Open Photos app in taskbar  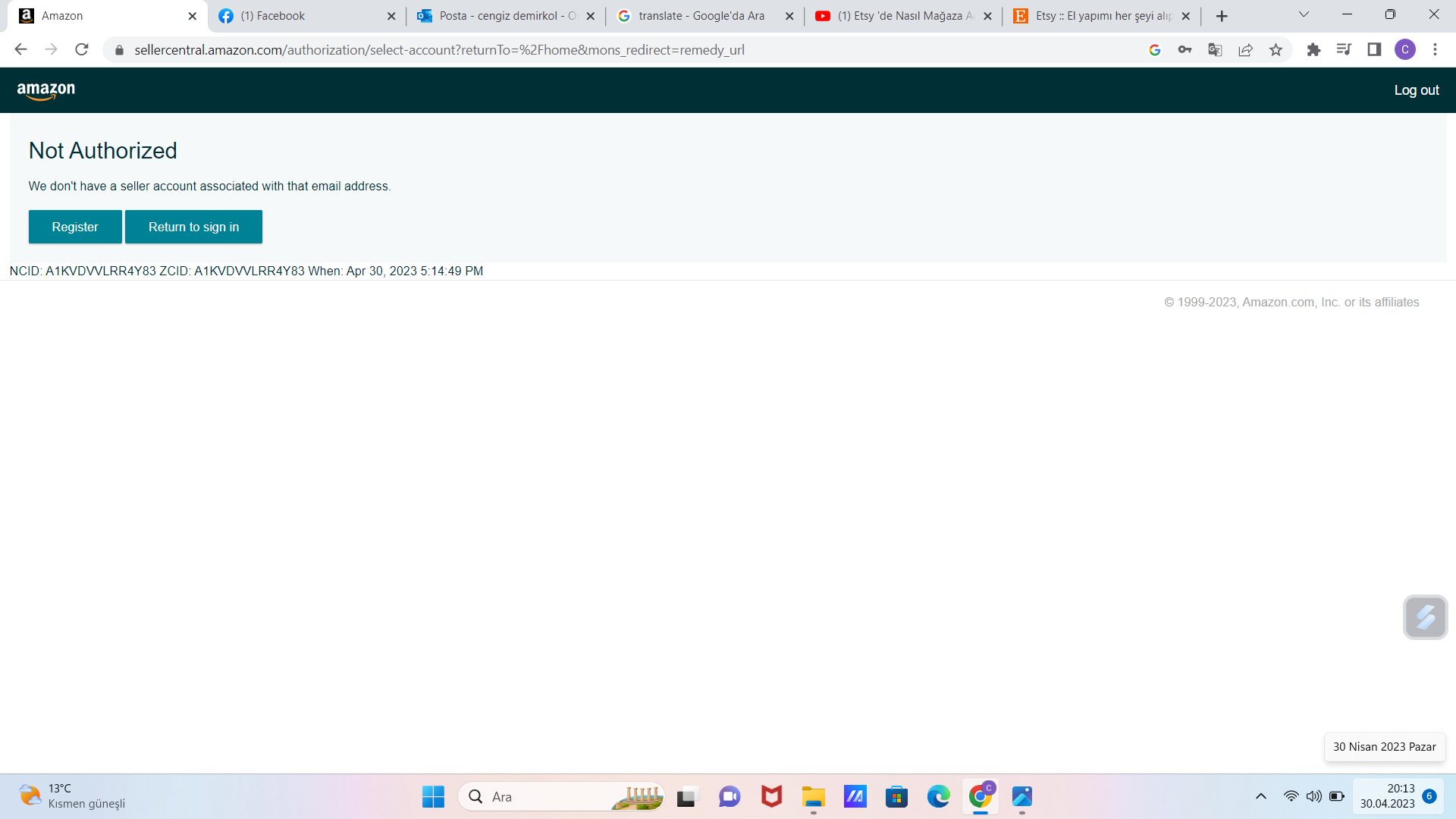(1021, 797)
